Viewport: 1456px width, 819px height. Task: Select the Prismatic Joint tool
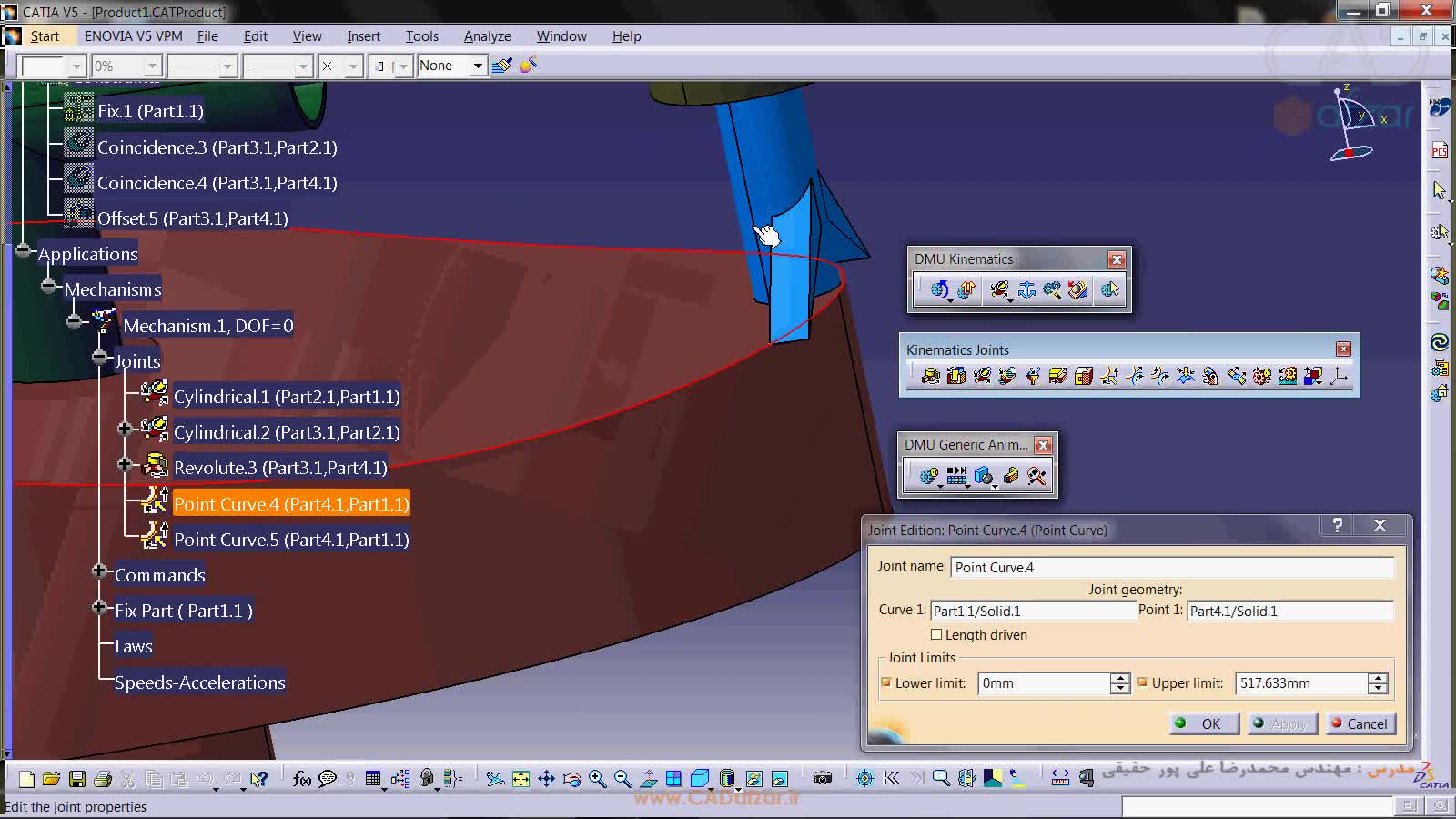click(x=955, y=376)
